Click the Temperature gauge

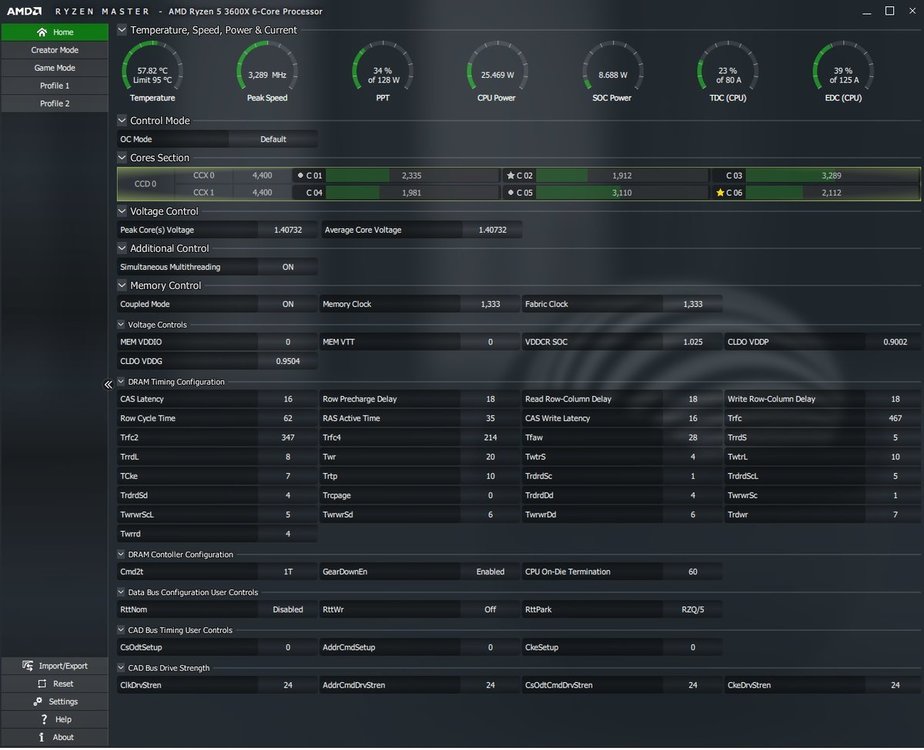152,72
